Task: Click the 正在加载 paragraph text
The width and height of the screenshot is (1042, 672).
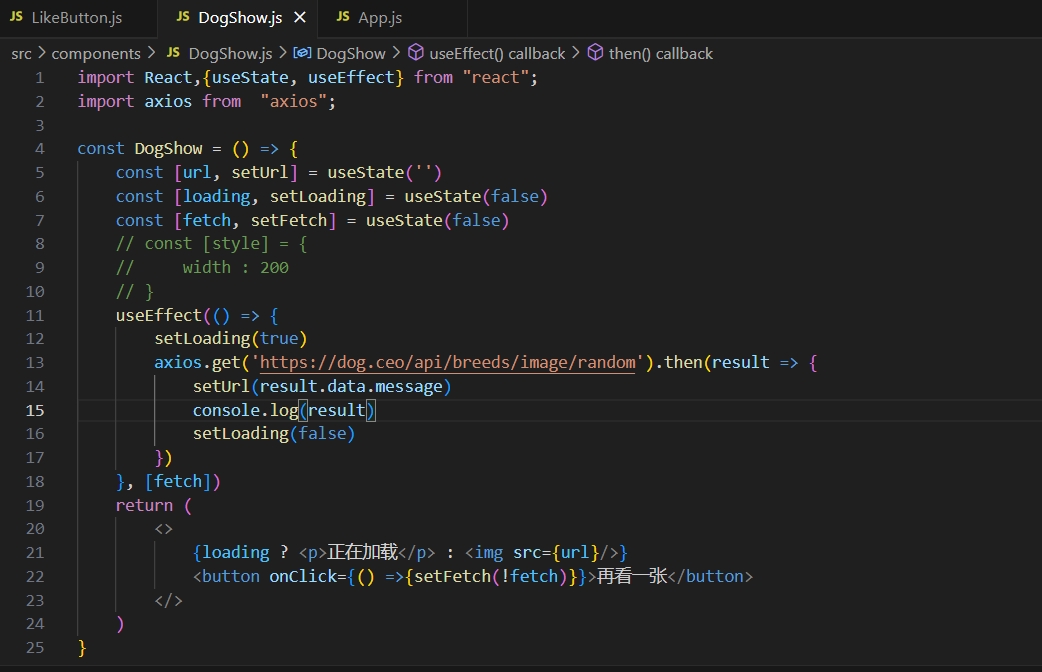Action: 362,552
